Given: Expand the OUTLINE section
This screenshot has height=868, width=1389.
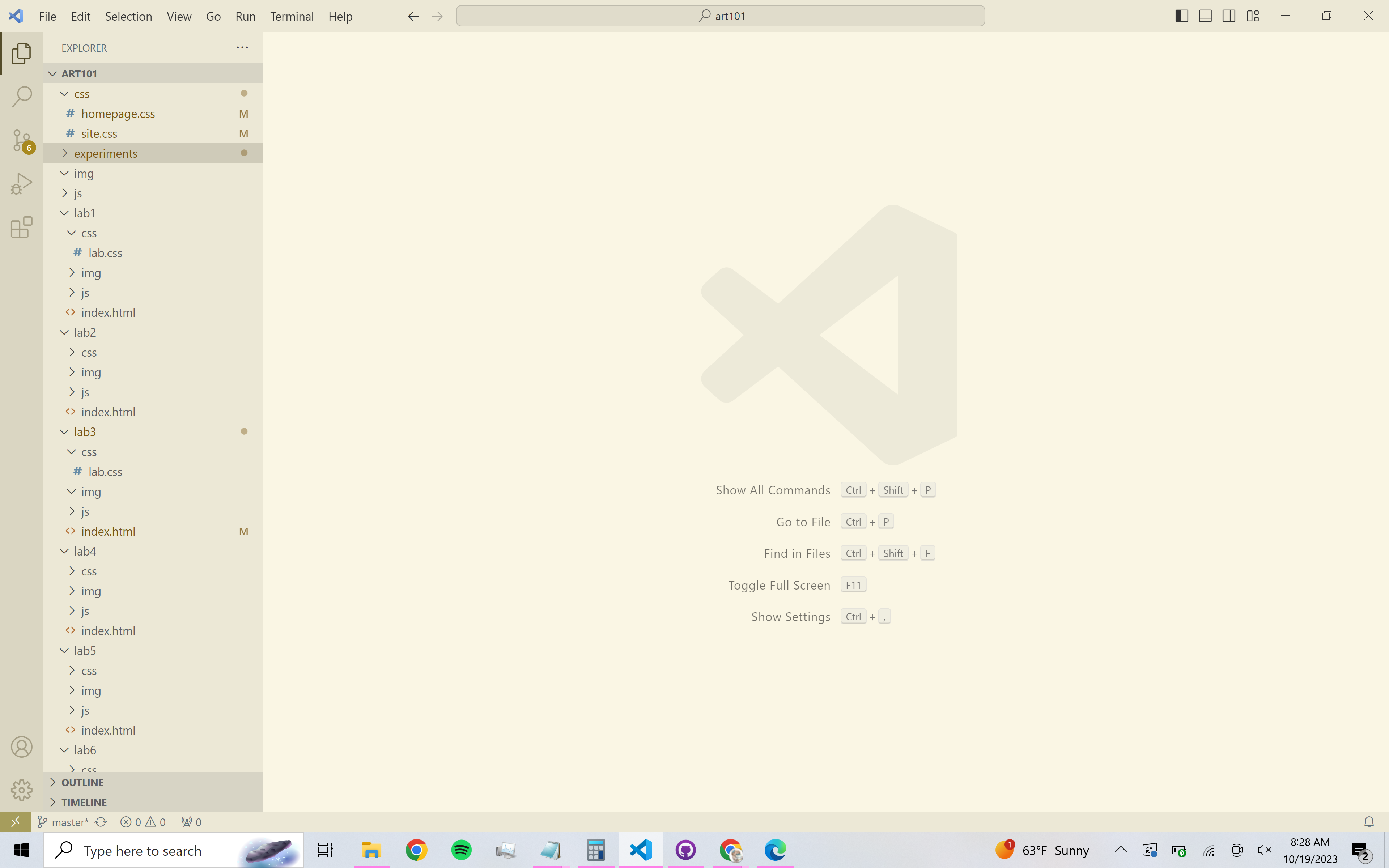Looking at the screenshot, I should [x=153, y=782].
